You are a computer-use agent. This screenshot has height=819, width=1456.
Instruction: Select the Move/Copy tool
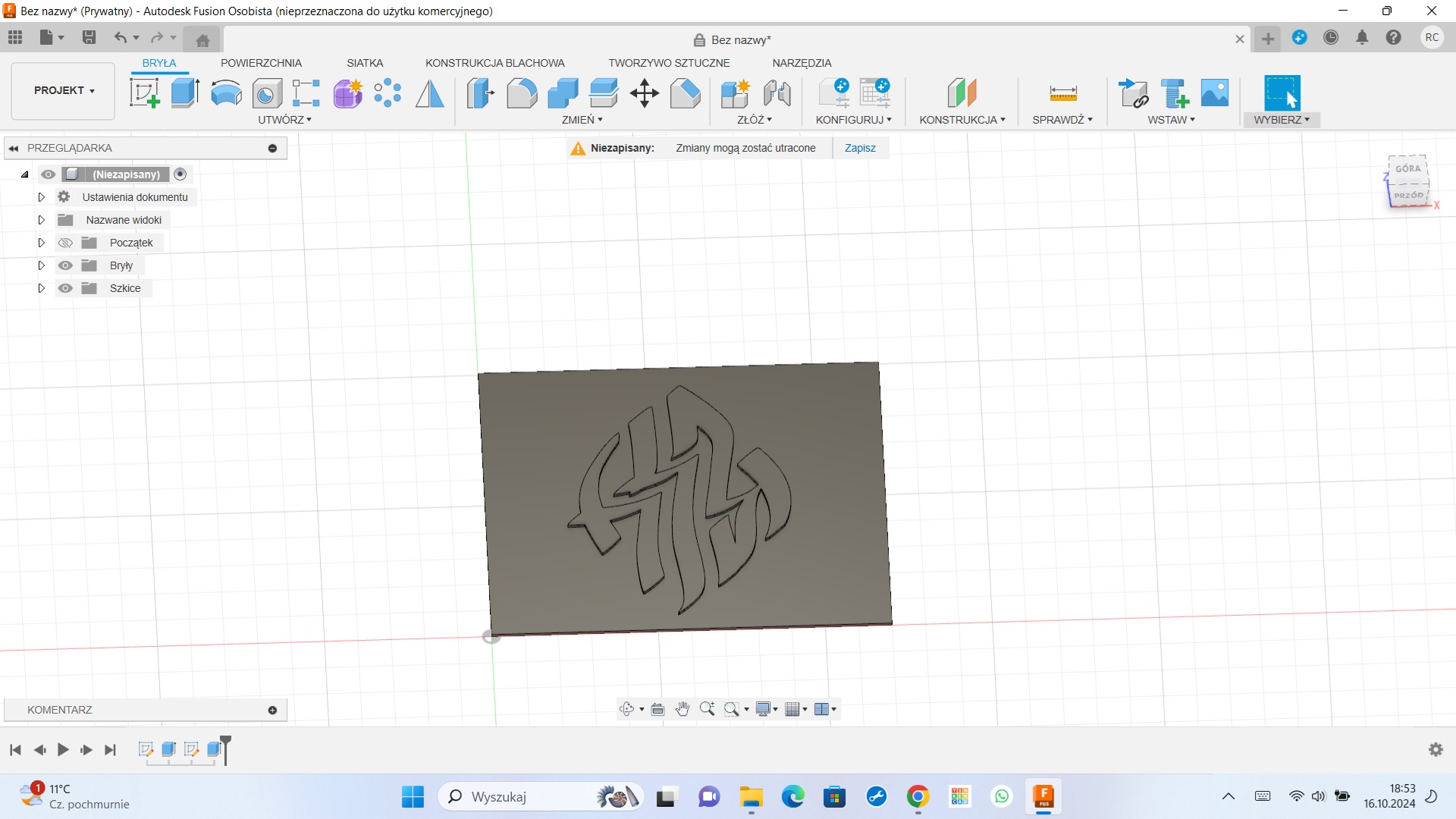coord(645,93)
